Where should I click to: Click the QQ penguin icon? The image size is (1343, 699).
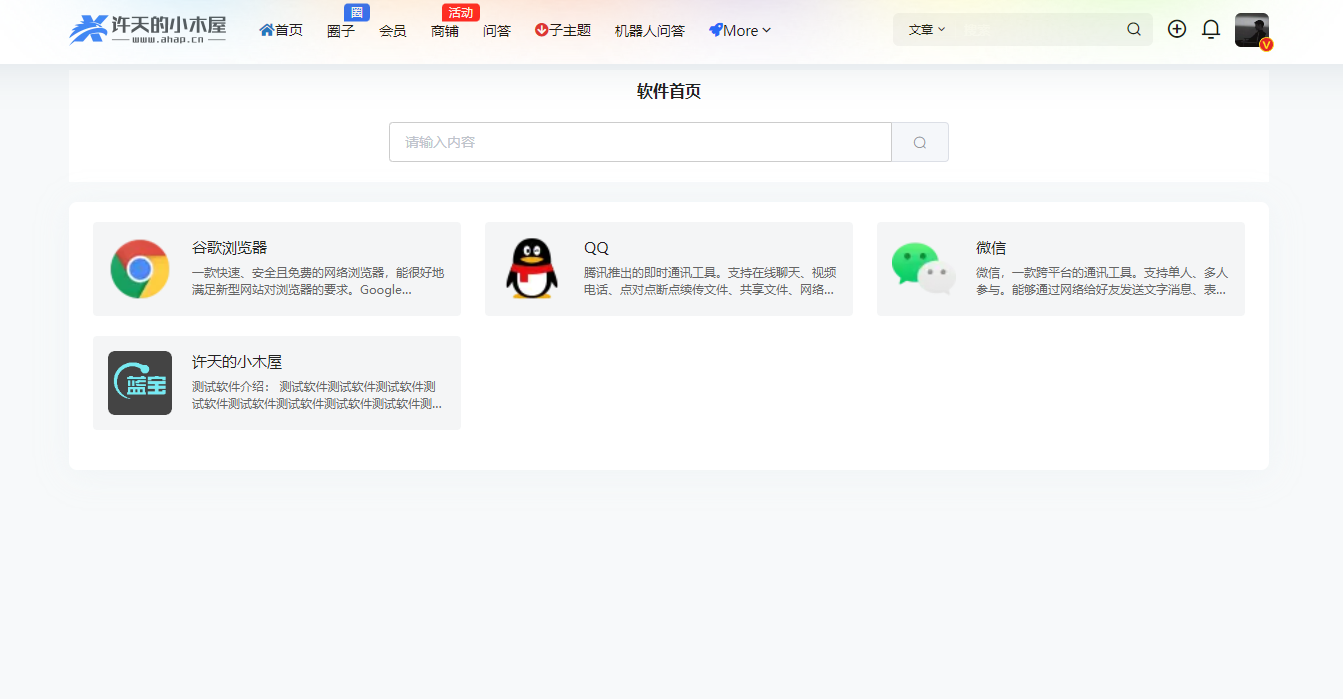(531, 269)
